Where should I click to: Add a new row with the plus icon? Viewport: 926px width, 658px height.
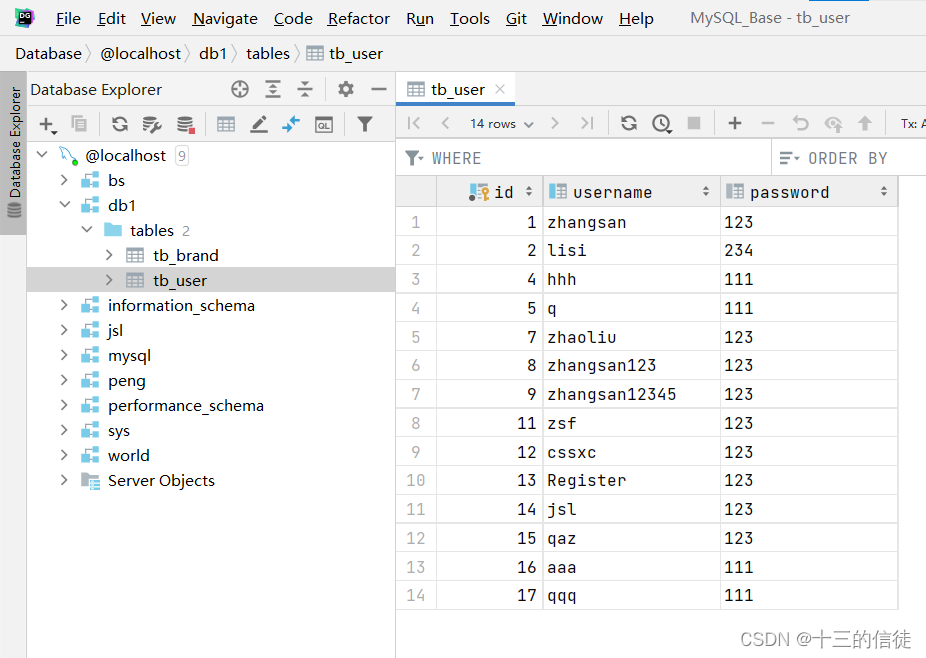[x=735, y=123]
